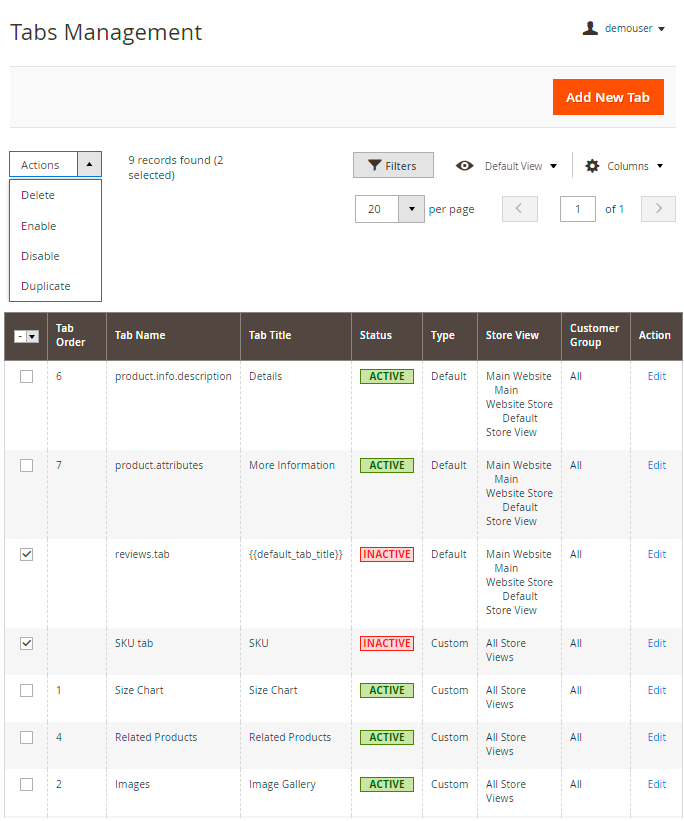Choose Enable from the Actions menu
Image resolution: width=684 pixels, height=821 pixels.
pos(39,226)
